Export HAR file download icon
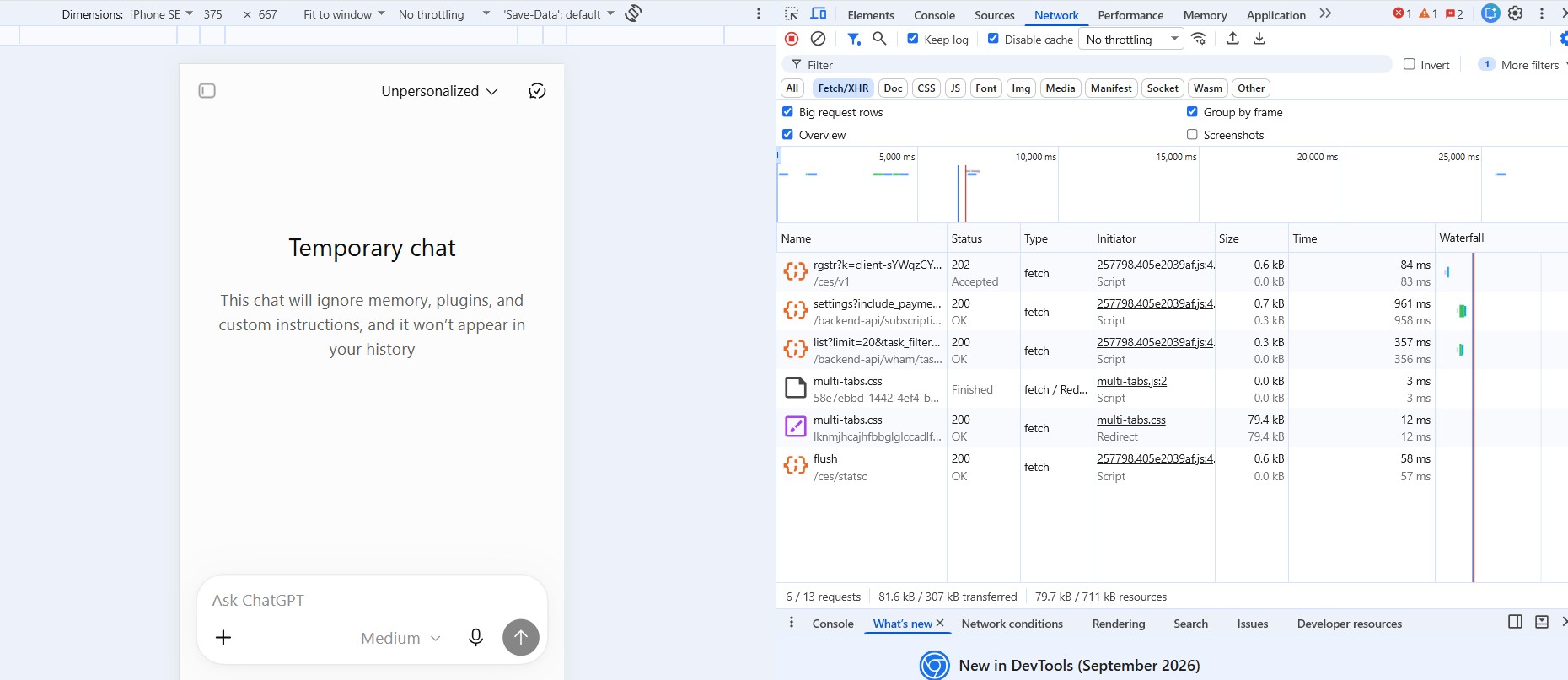The height and width of the screenshot is (680, 1568). [x=1259, y=39]
